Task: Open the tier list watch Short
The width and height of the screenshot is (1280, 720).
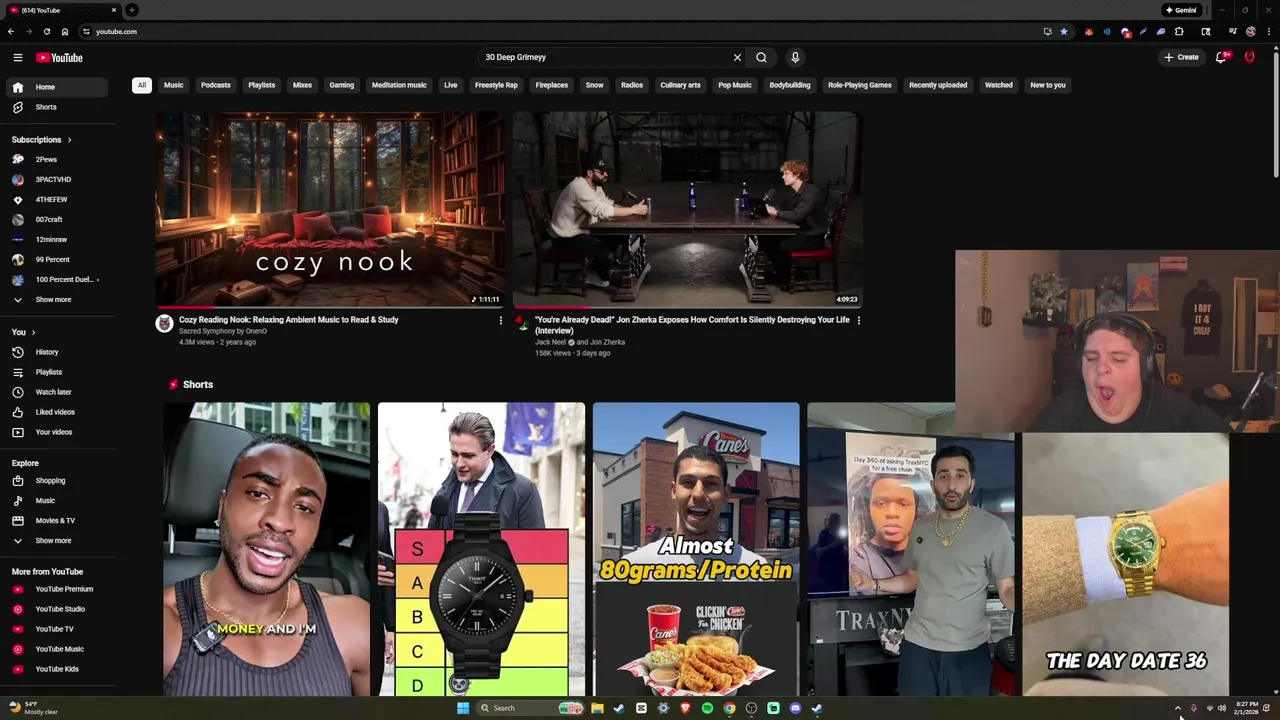Action: [481, 549]
